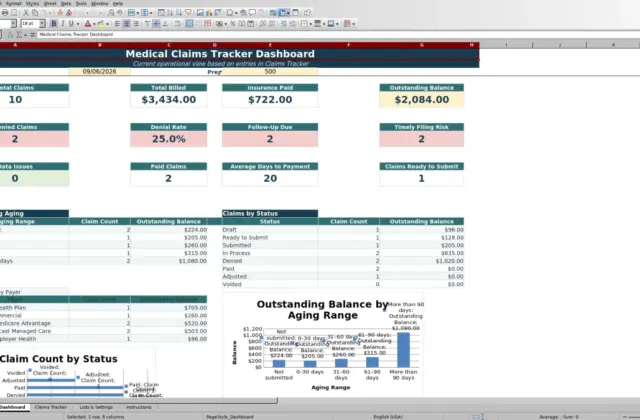Expand the Freeze Rows and Columns dropdown arrow
The height and width of the screenshot is (420, 640).
tap(288, 13)
